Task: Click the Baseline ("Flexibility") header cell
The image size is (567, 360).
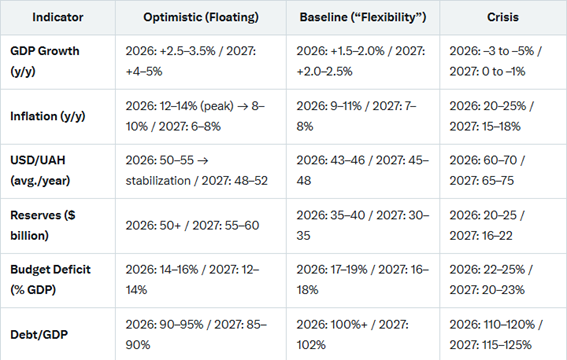Action: [363, 17]
